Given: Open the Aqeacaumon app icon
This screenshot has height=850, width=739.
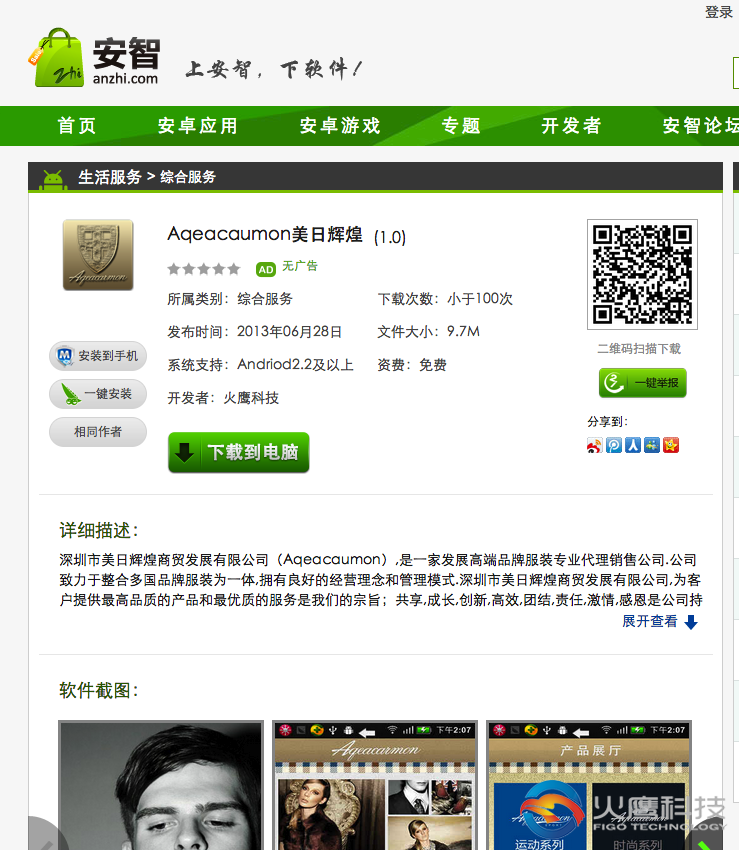Looking at the screenshot, I should (x=98, y=255).
